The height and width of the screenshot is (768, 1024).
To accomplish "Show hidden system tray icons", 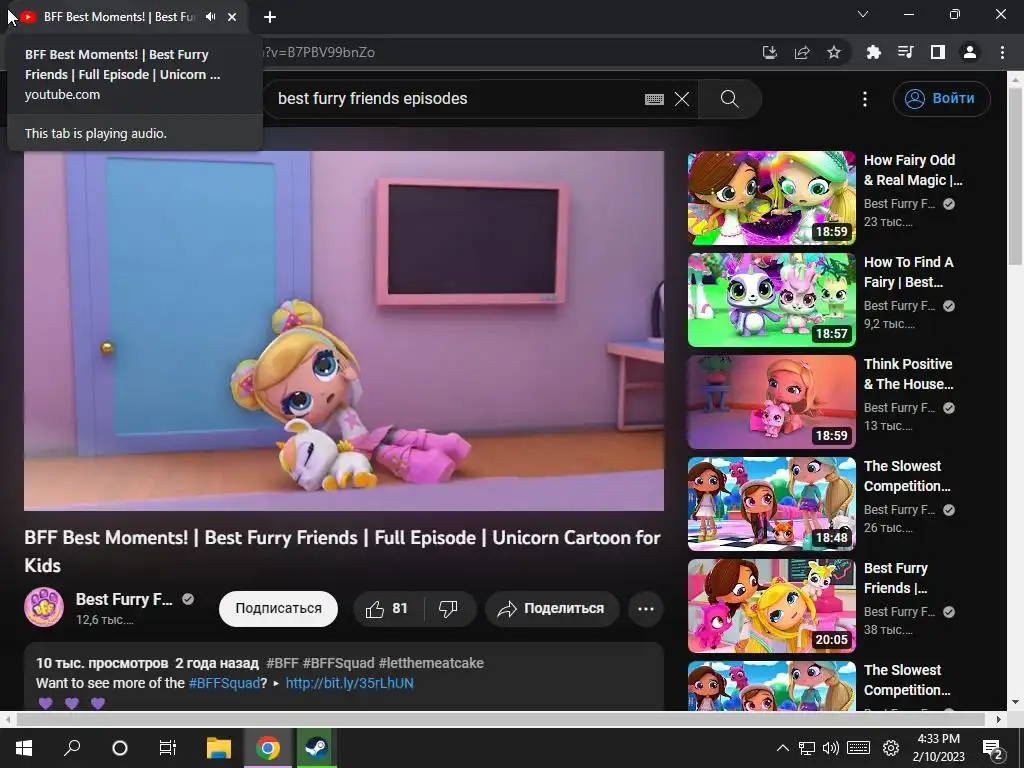I will coord(782,748).
